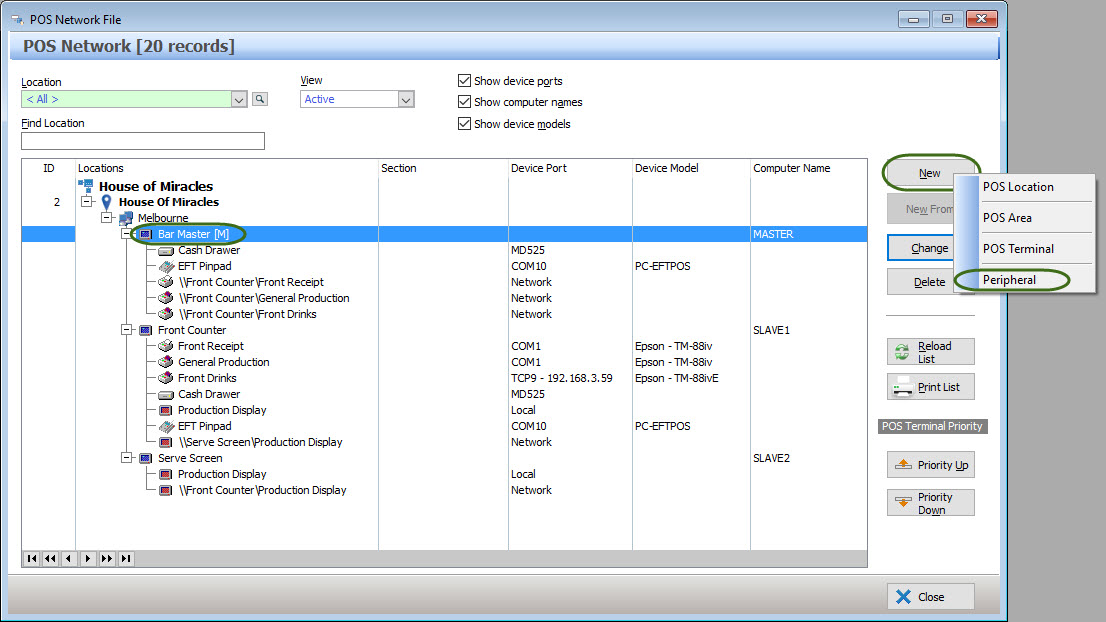Uncheck Show device ports
Viewport: 1106px width, 622px height.
point(464,81)
